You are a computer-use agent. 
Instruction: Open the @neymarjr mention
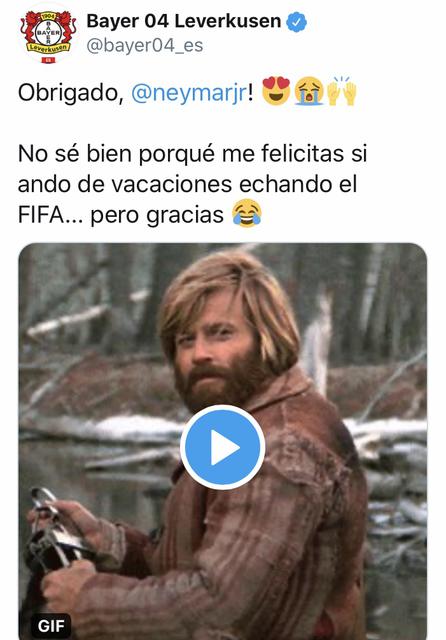(x=189, y=93)
